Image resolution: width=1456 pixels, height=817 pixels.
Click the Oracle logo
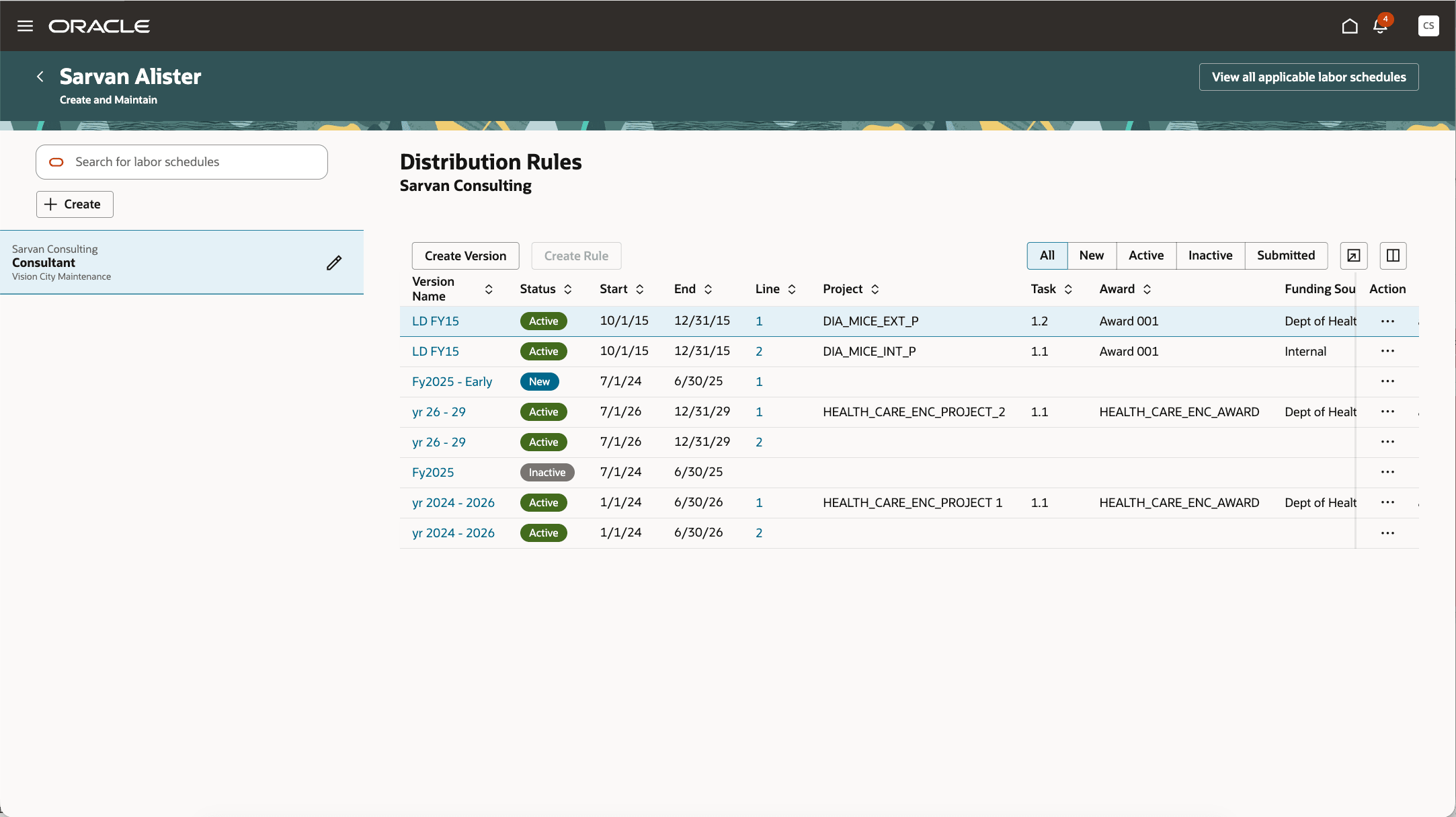pos(99,26)
